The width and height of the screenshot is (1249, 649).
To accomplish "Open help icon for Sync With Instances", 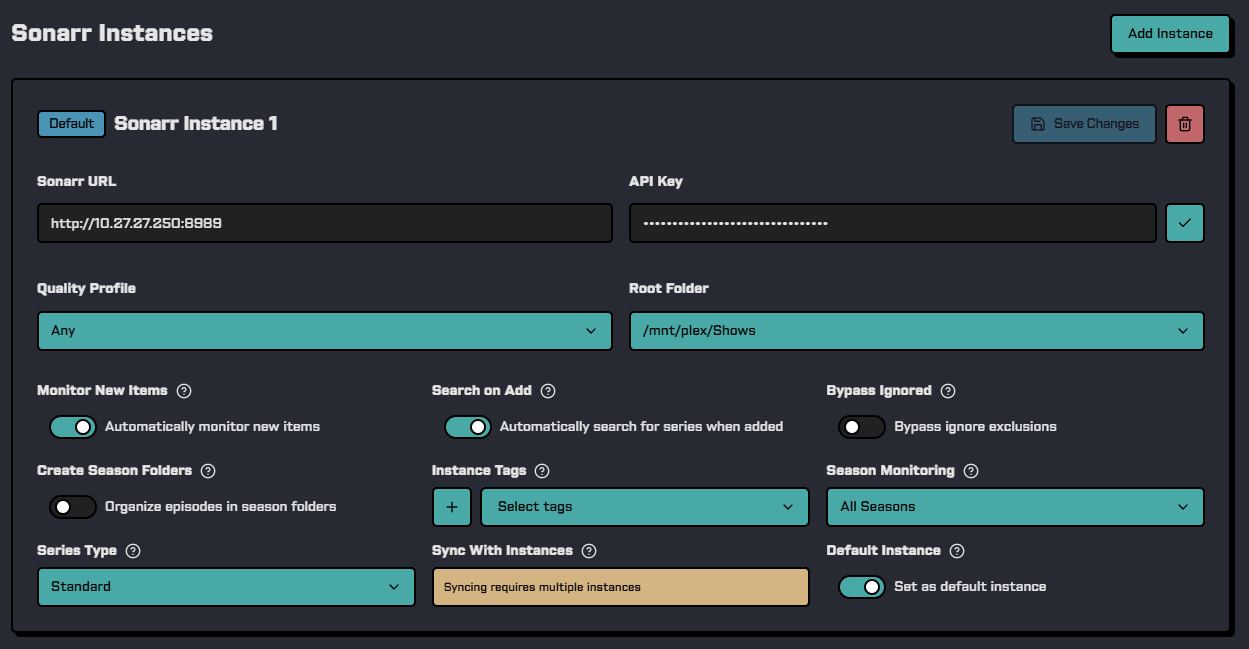I will (x=589, y=551).
